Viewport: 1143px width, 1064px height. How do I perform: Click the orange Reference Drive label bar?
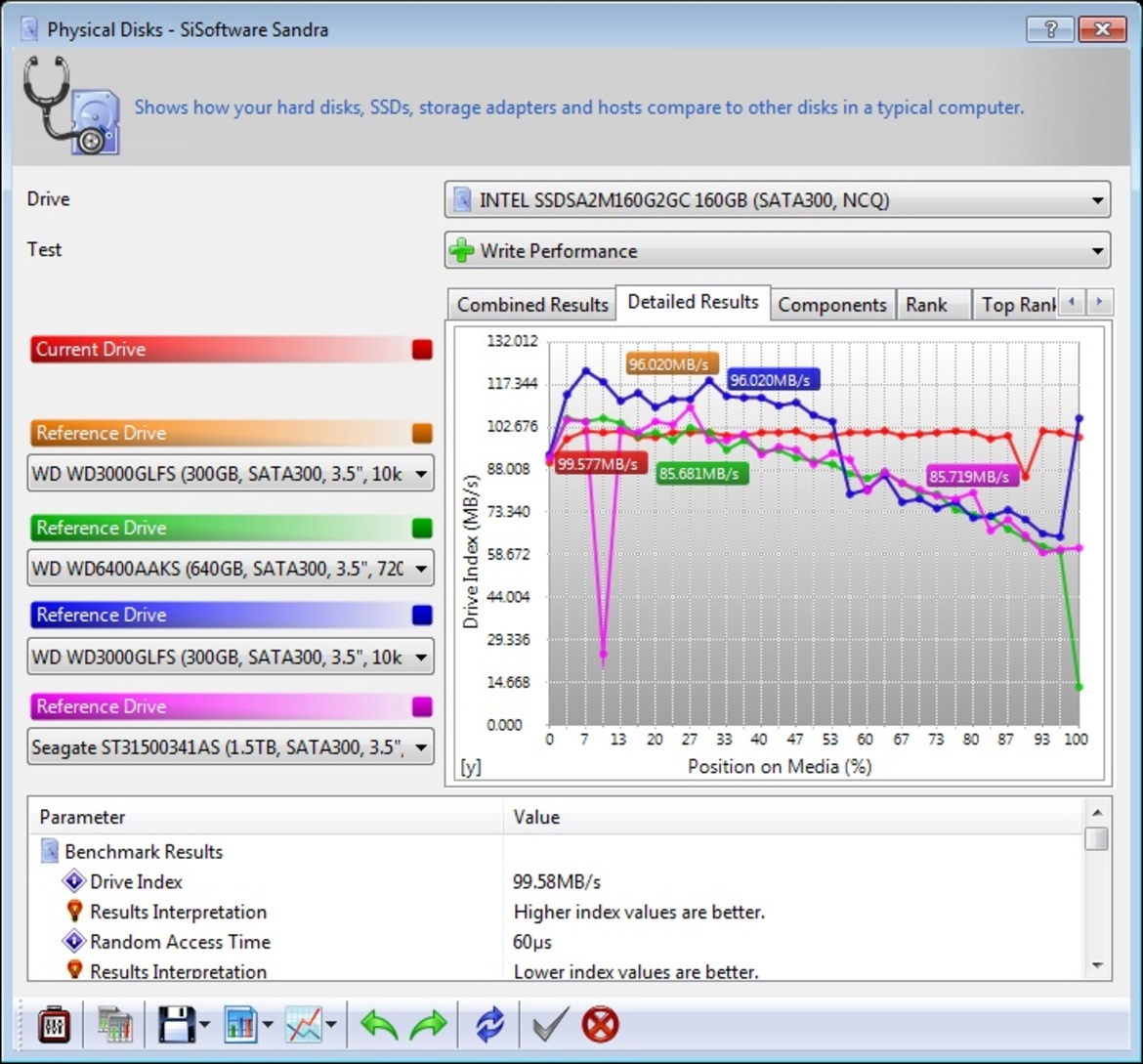[219, 433]
